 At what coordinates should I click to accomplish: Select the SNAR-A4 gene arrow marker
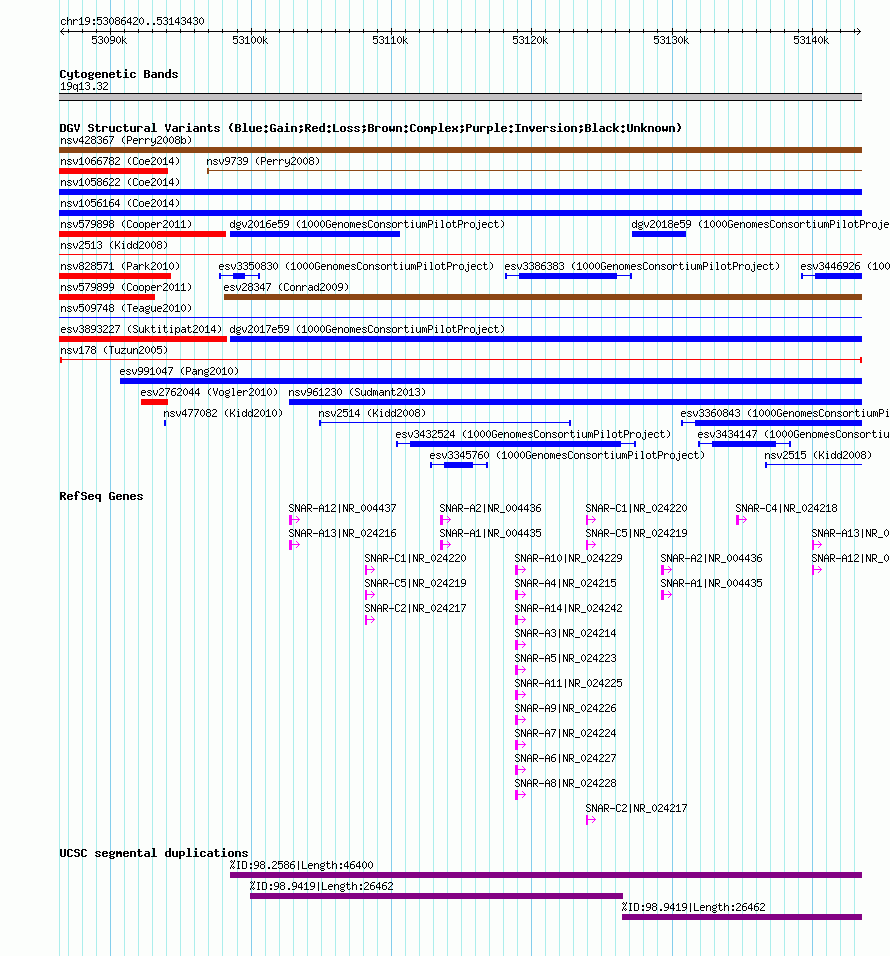(520, 595)
